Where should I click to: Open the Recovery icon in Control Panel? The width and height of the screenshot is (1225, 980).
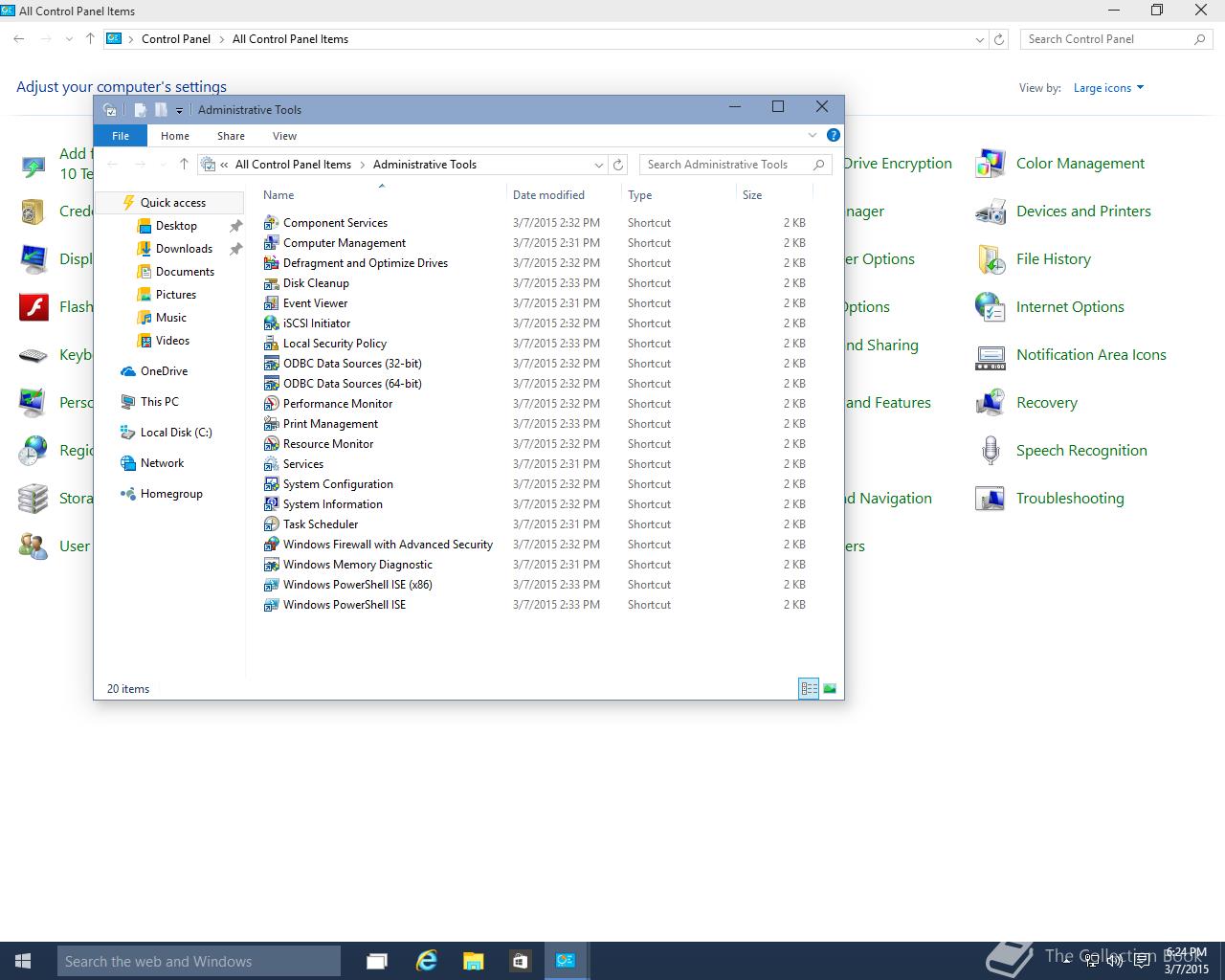(x=991, y=403)
